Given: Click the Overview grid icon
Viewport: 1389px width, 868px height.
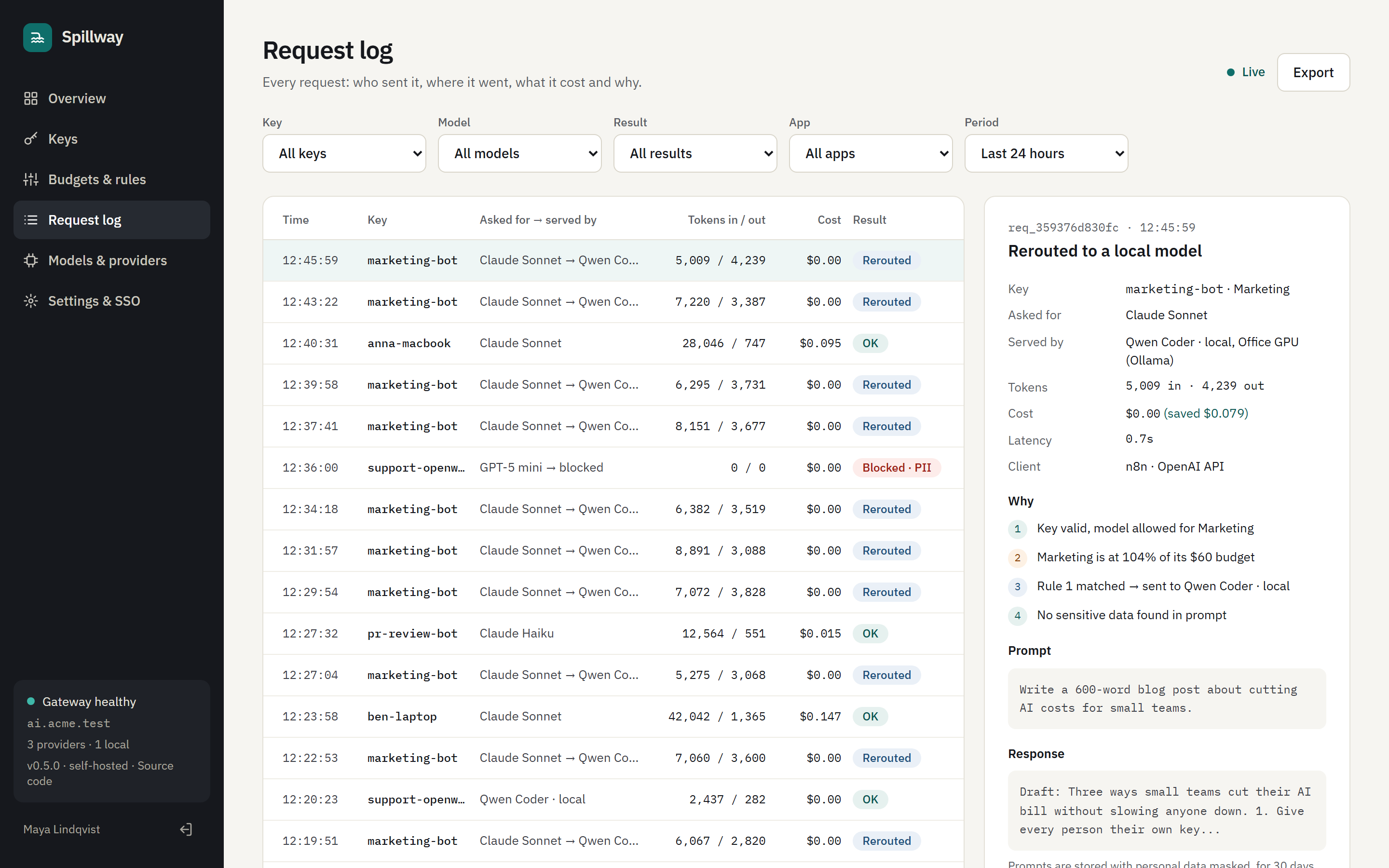Looking at the screenshot, I should tap(31, 99).
